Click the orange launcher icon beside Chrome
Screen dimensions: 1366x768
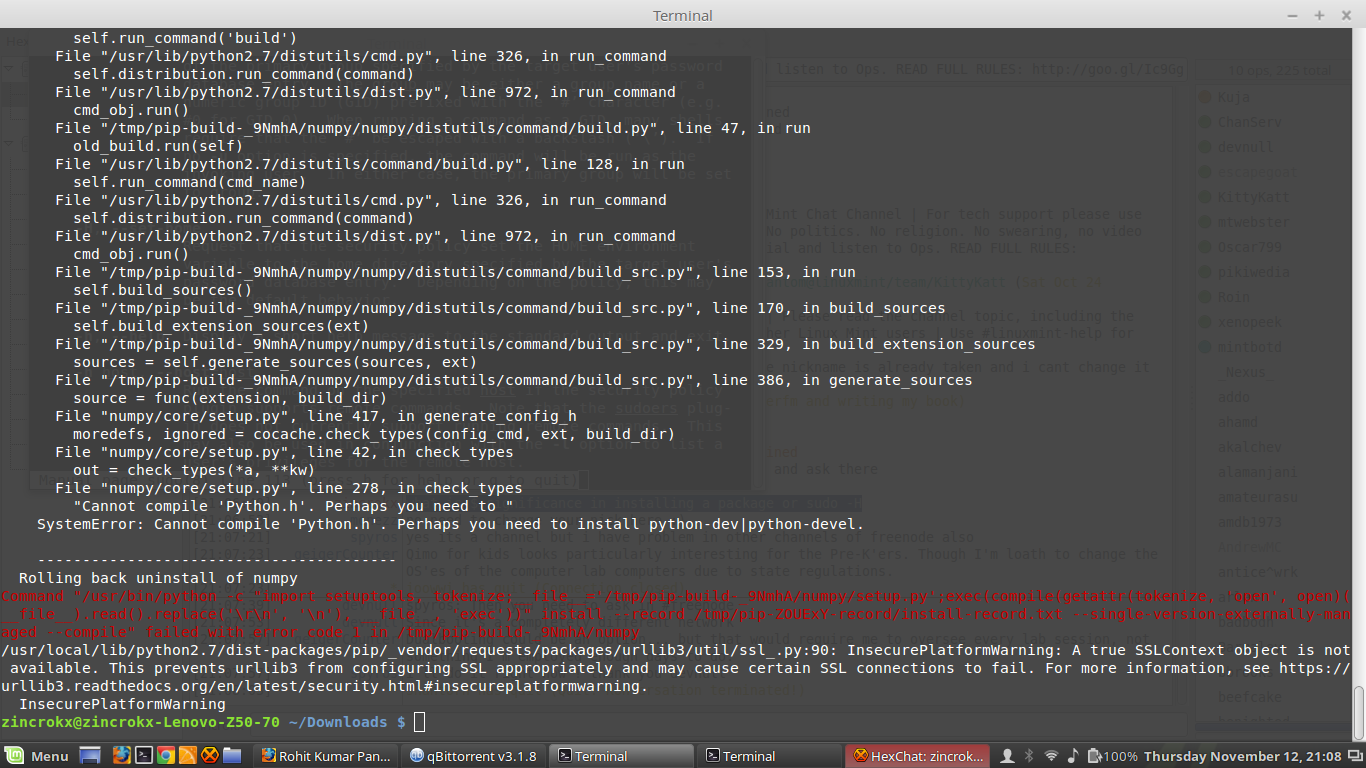click(x=188, y=756)
